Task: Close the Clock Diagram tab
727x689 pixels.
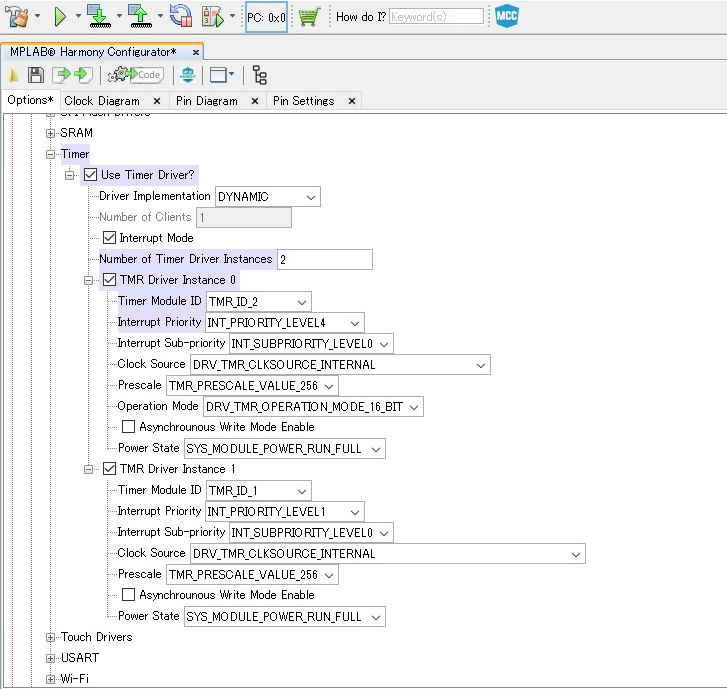Action: tap(157, 101)
